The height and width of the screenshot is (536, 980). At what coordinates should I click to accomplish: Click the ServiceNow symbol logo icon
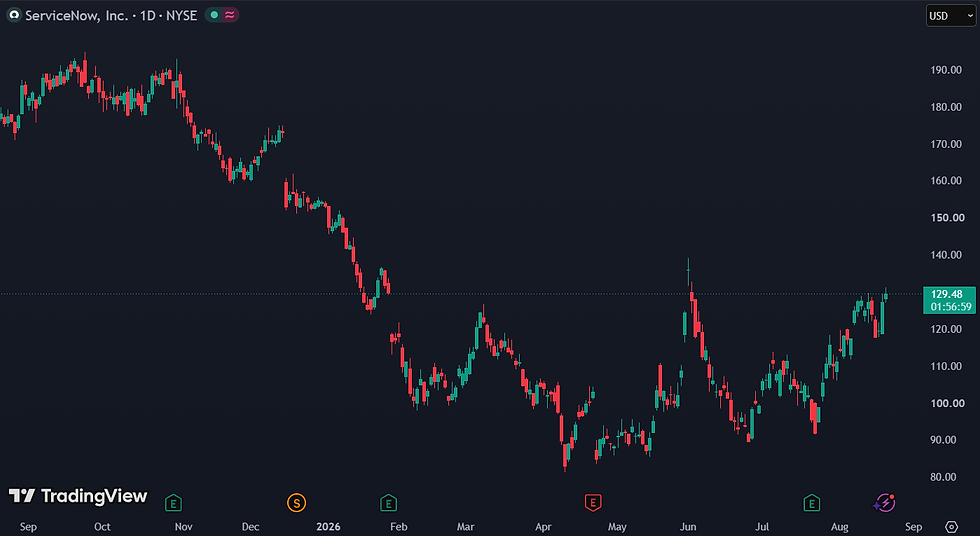pyautogui.click(x=14, y=15)
